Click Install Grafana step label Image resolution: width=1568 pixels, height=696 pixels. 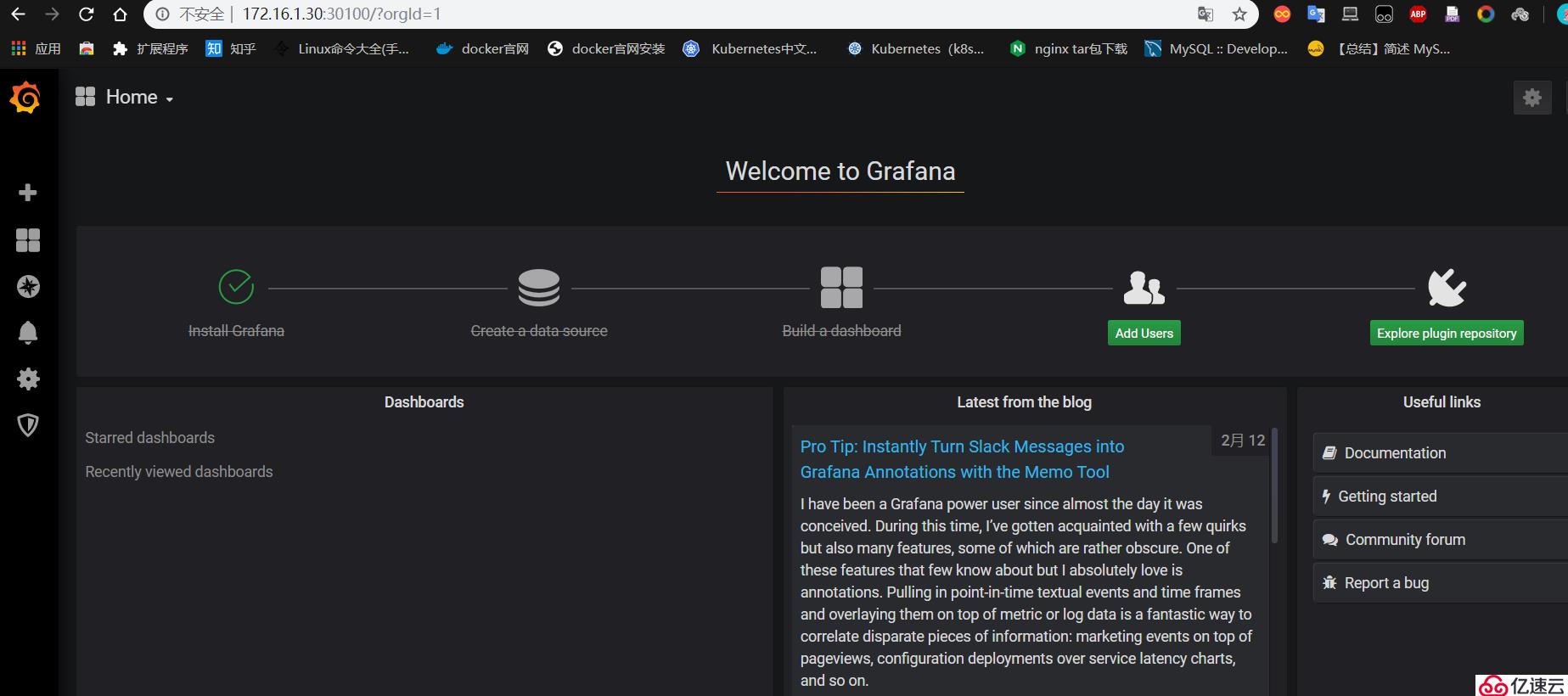tap(236, 331)
